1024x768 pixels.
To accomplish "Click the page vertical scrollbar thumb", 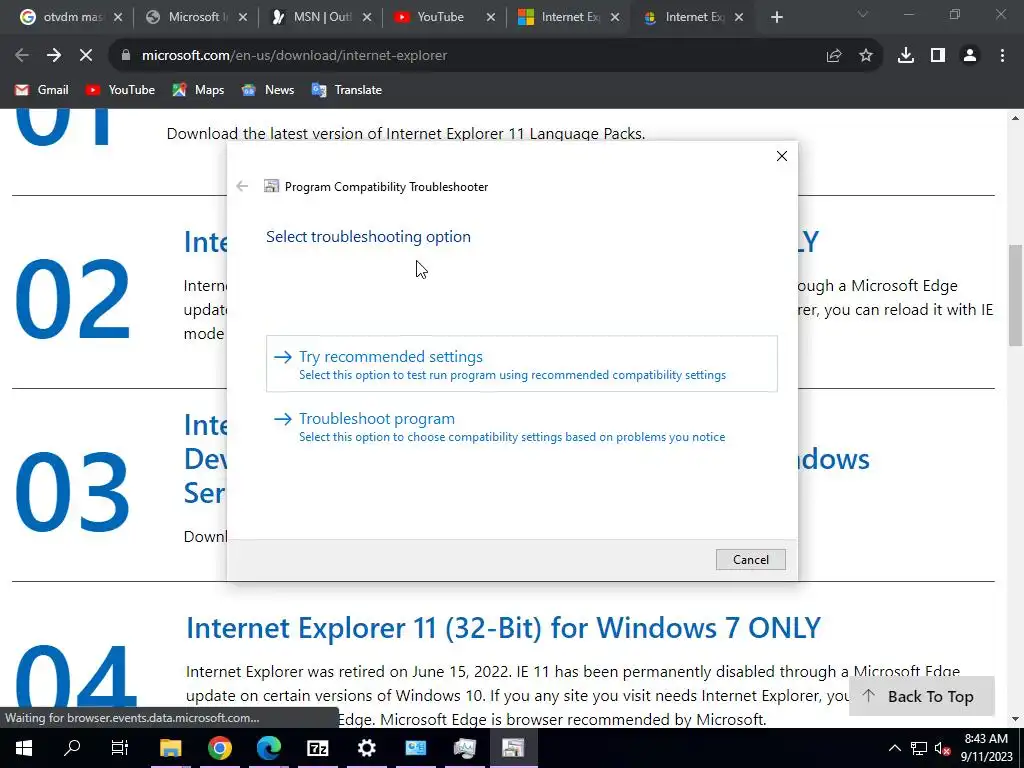I will pyautogui.click(x=1015, y=296).
